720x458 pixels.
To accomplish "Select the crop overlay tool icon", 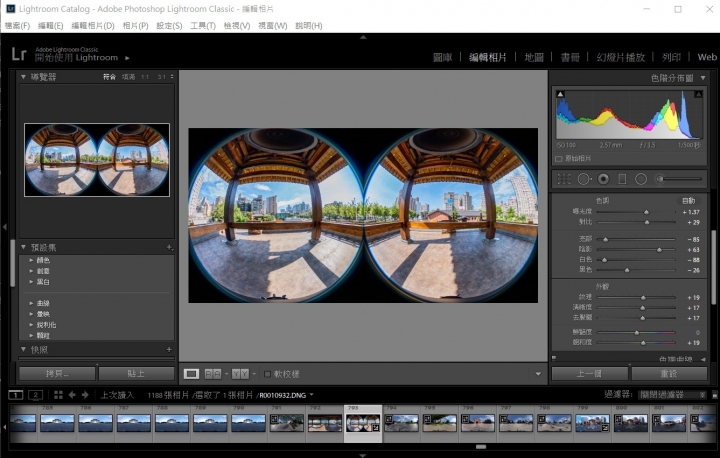I will pyautogui.click(x=563, y=179).
